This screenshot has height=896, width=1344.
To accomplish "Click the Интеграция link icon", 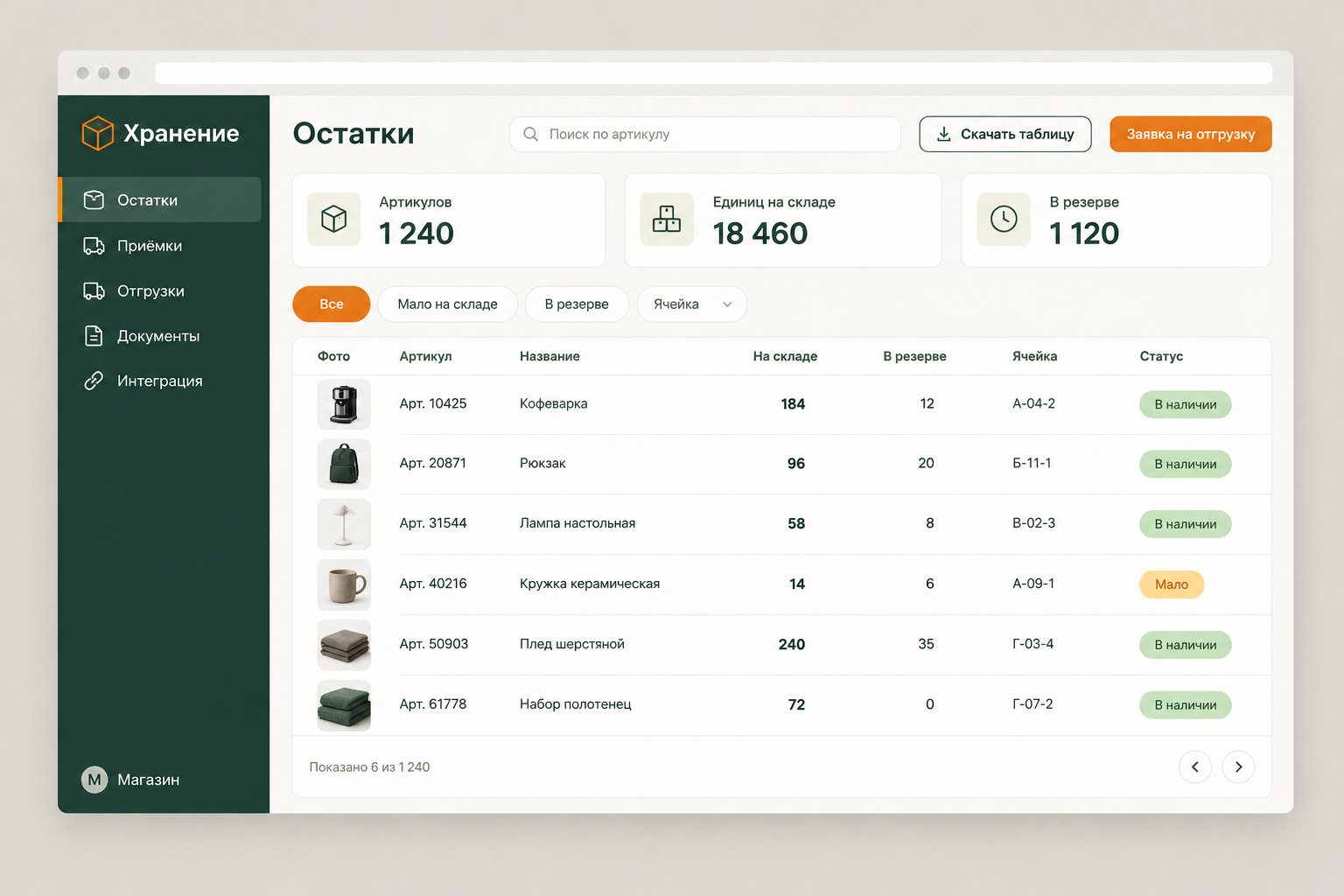I will click(x=94, y=381).
